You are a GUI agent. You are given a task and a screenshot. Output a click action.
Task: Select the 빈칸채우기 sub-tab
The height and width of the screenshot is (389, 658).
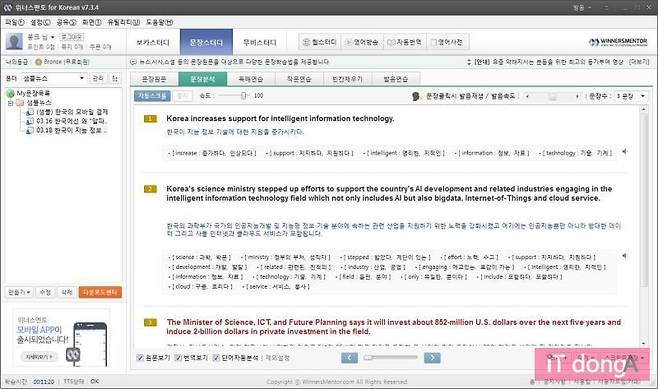[x=347, y=79]
